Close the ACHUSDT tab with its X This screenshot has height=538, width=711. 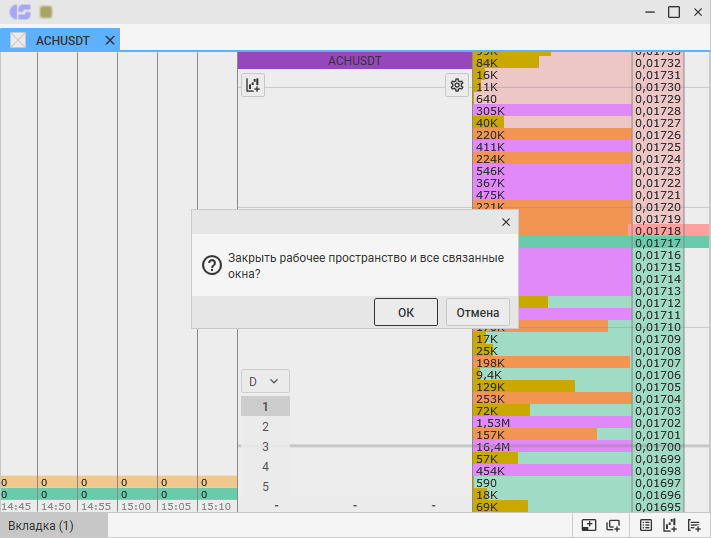[110, 40]
